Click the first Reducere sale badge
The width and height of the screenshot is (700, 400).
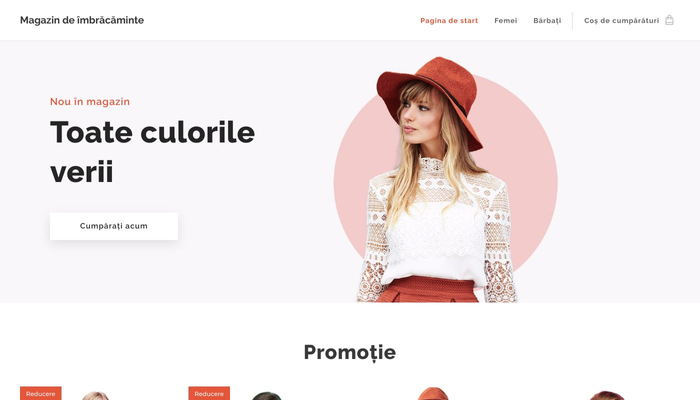(41, 393)
